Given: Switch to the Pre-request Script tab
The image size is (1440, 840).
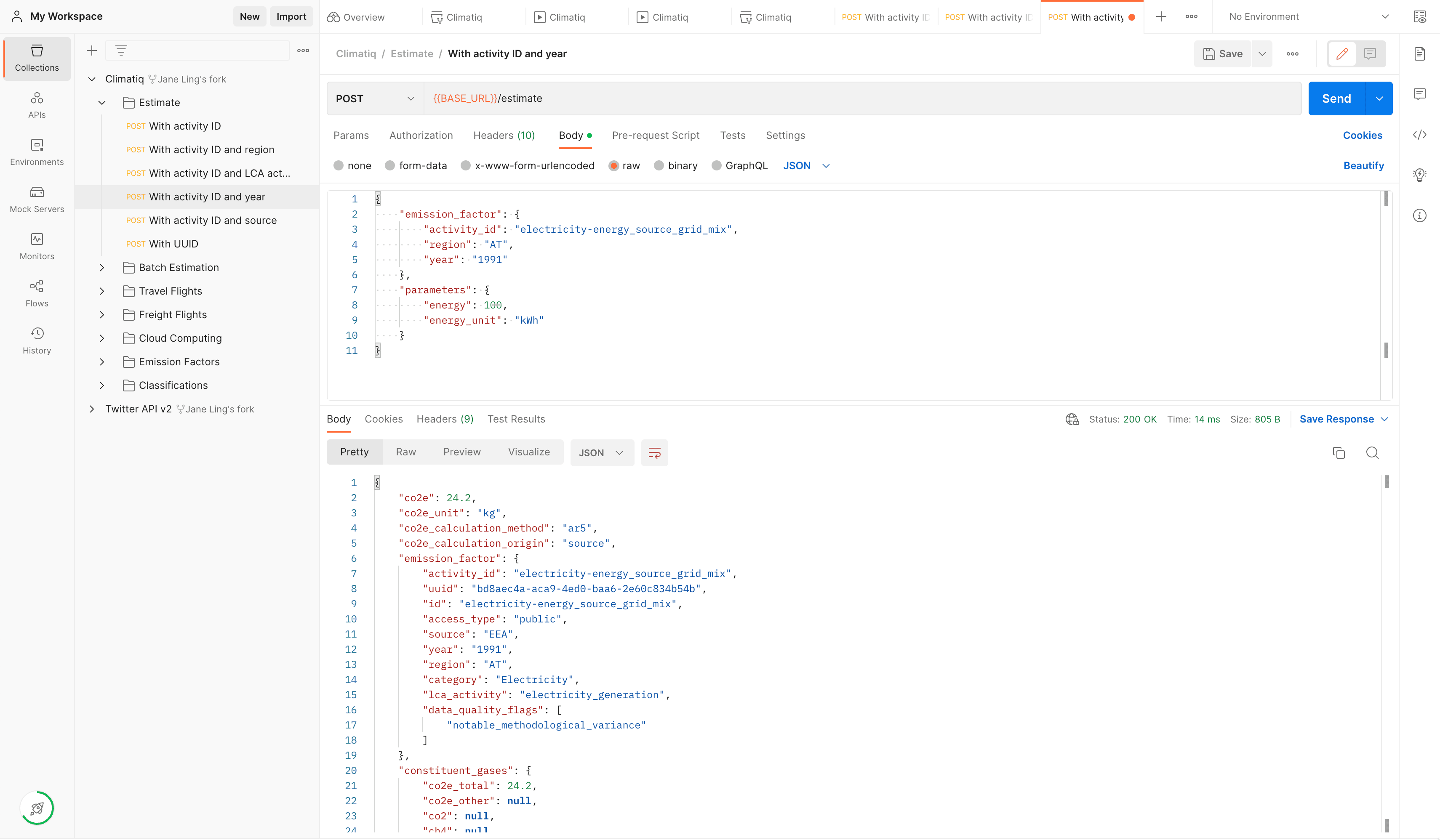Looking at the screenshot, I should click(656, 136).
